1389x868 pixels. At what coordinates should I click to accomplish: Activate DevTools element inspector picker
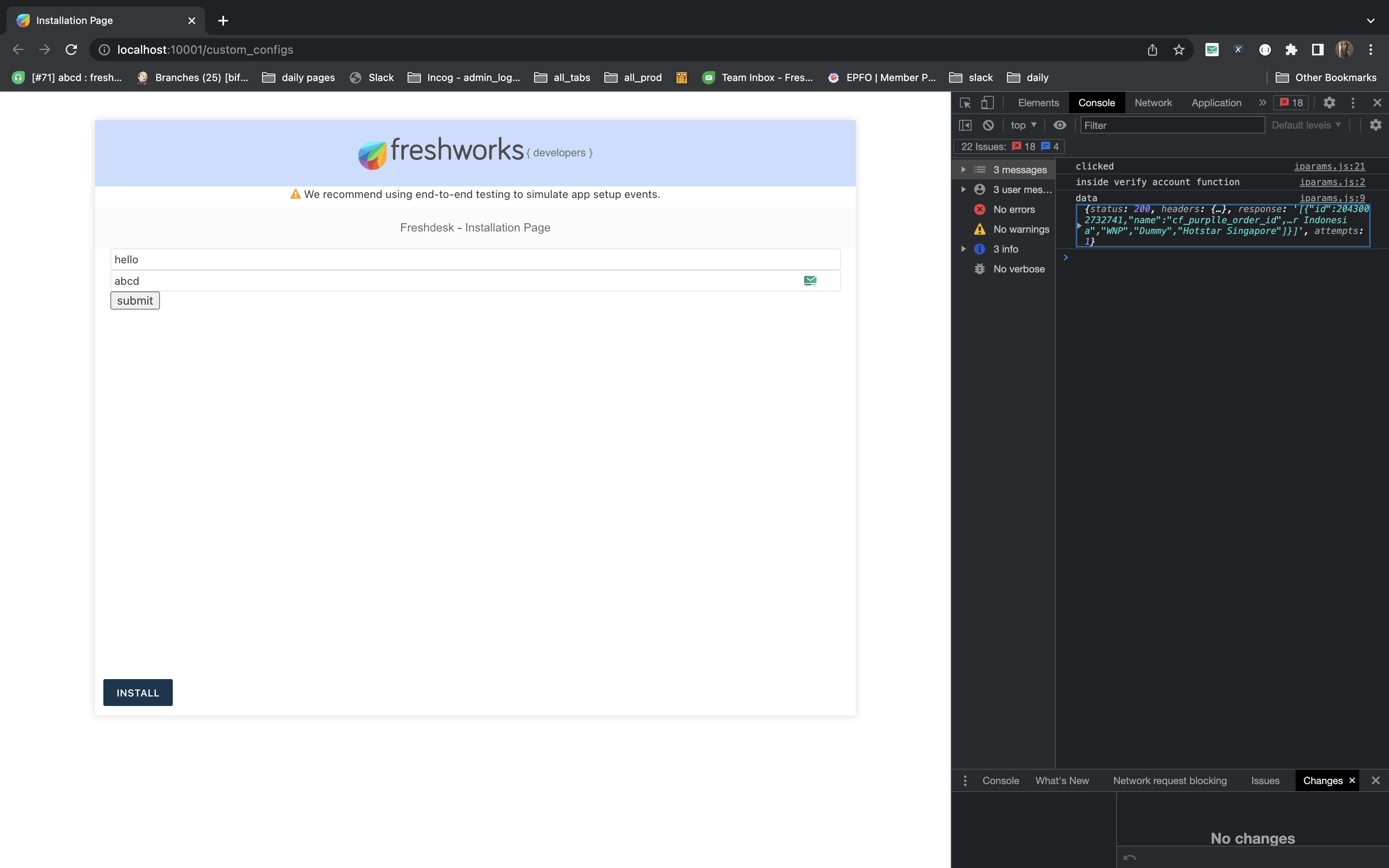(x=965, y=103)
